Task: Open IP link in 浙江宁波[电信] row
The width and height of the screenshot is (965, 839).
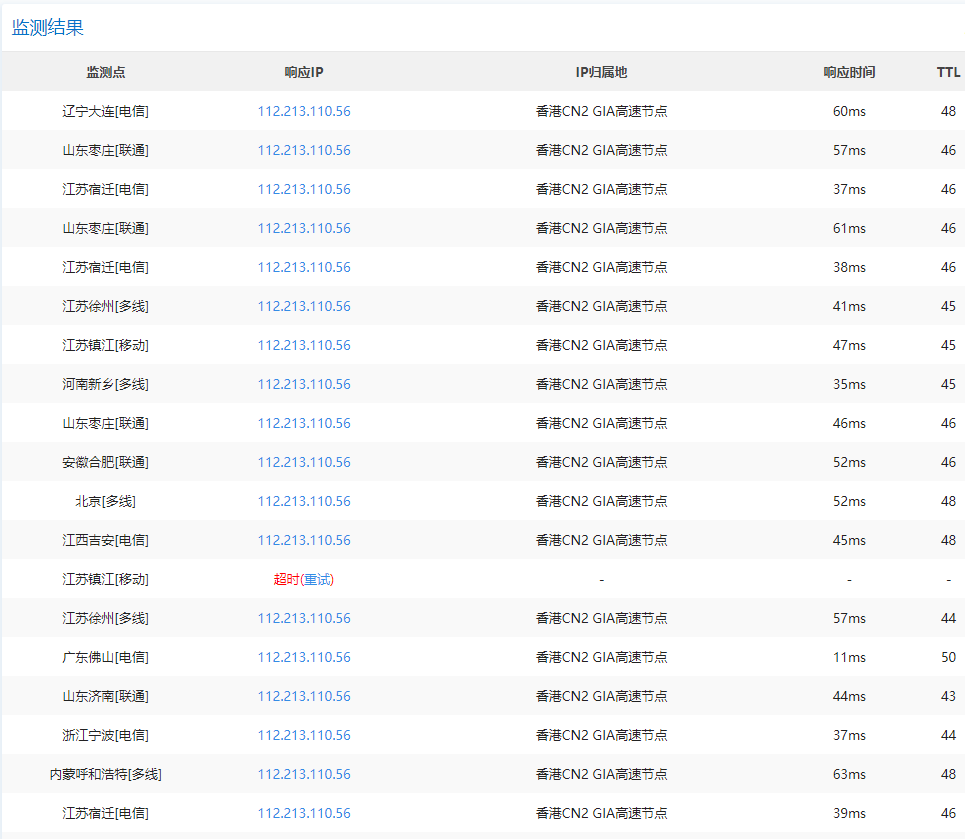Action: [304, 735]
